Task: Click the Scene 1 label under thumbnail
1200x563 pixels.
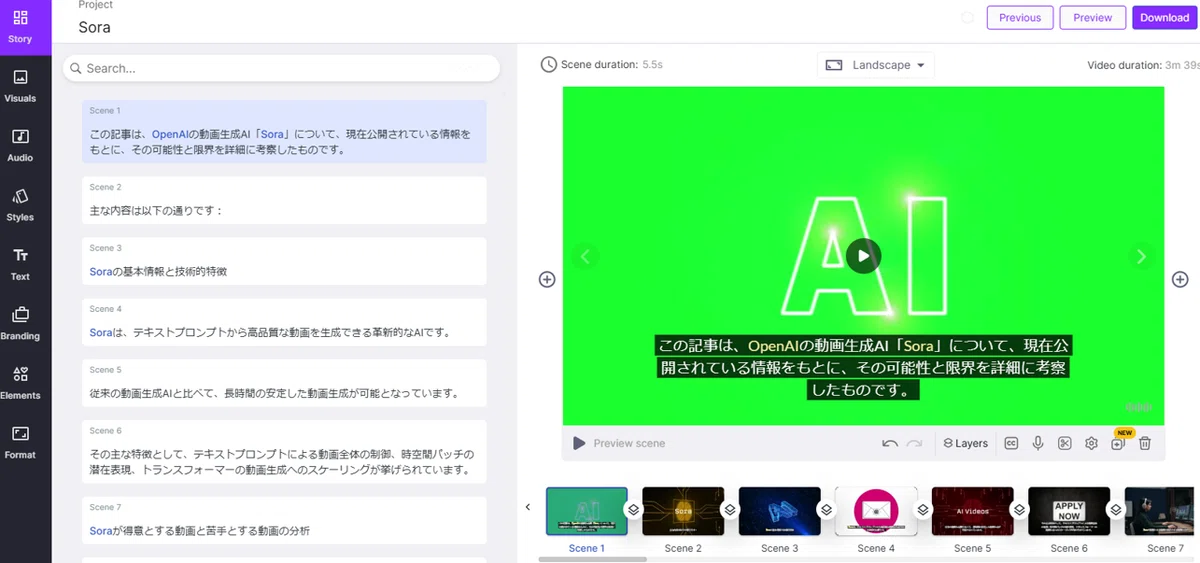Action: pos(587,548)
